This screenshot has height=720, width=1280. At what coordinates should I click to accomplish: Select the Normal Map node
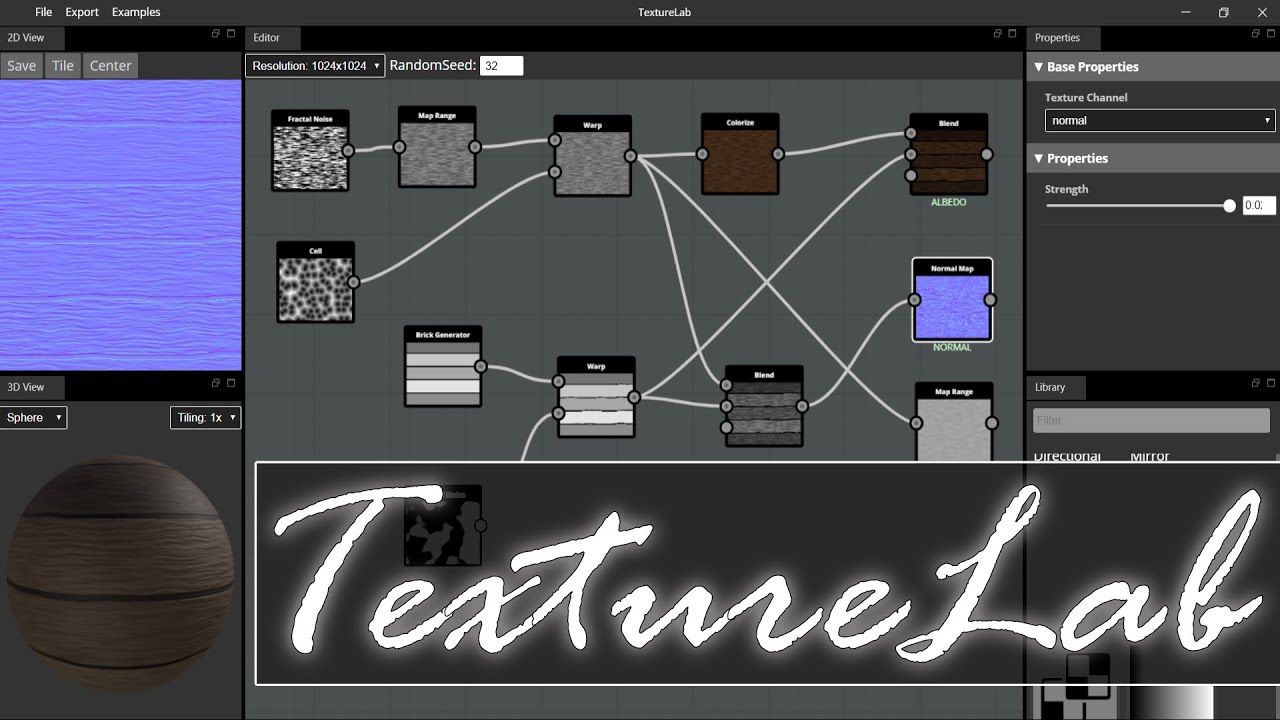(x=952, y=300)
